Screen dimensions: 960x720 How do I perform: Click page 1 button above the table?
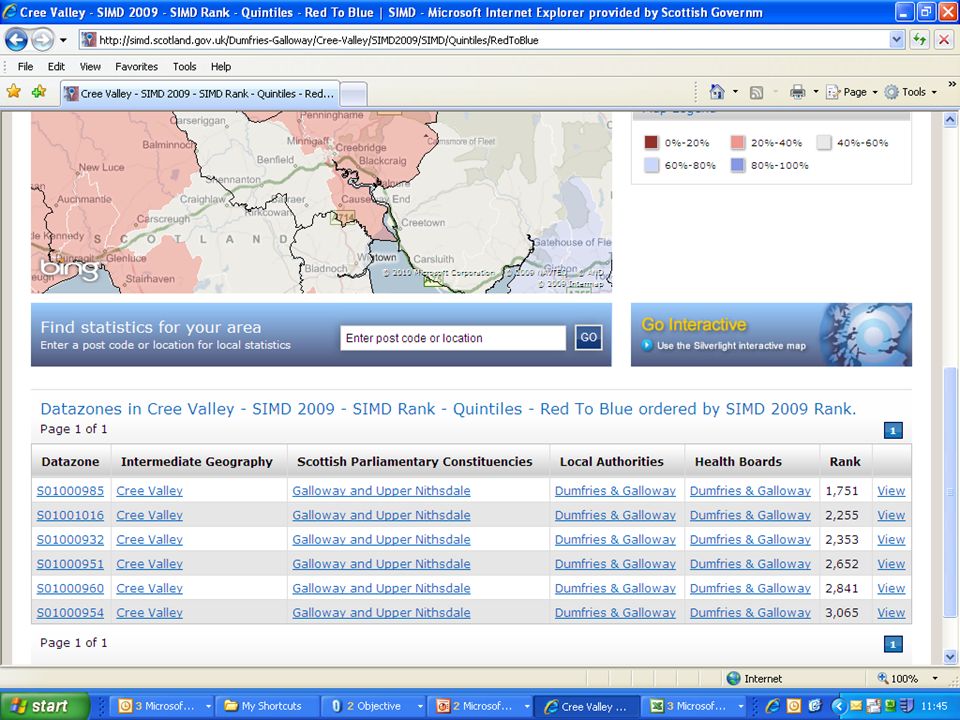pyautogui.click(x=893, y=431)
